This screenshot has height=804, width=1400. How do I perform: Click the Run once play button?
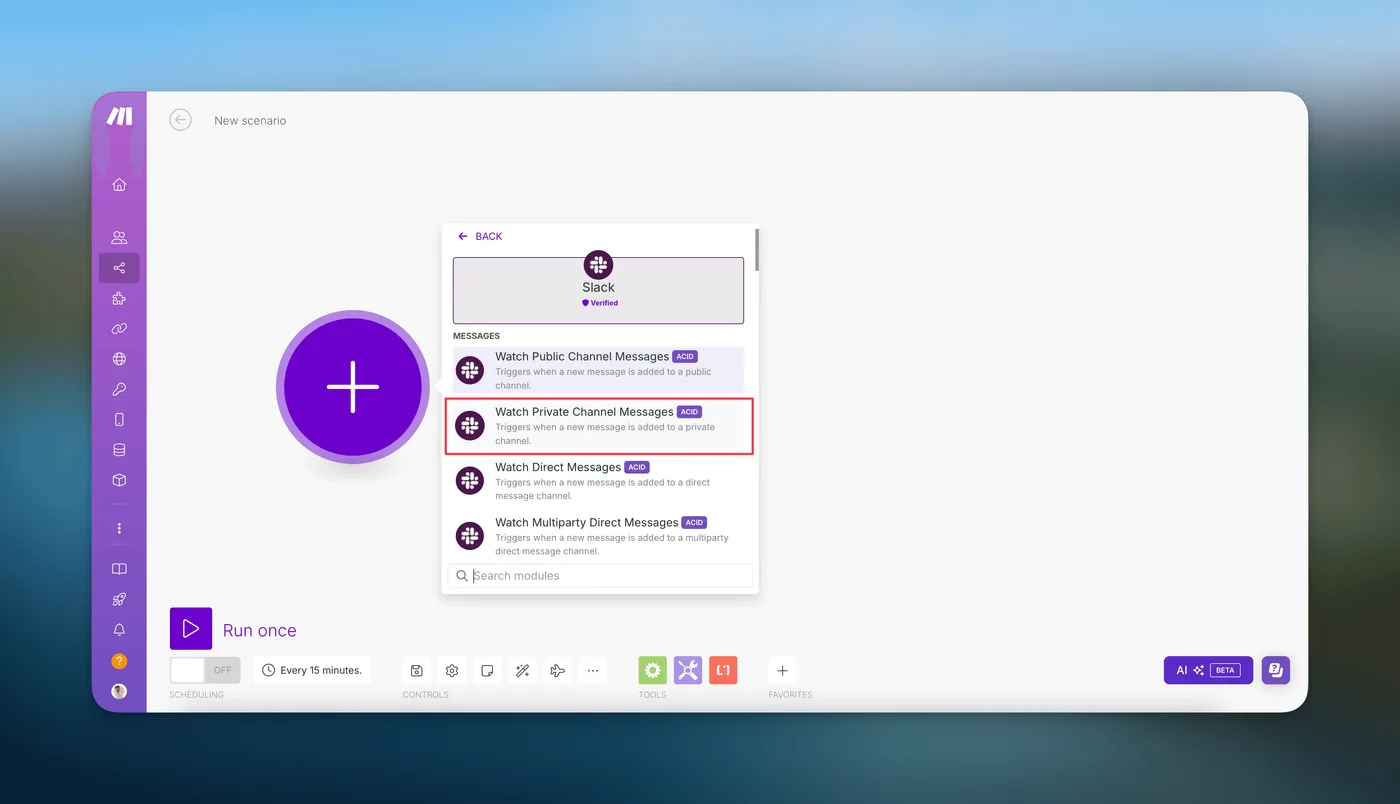point(191,629)
